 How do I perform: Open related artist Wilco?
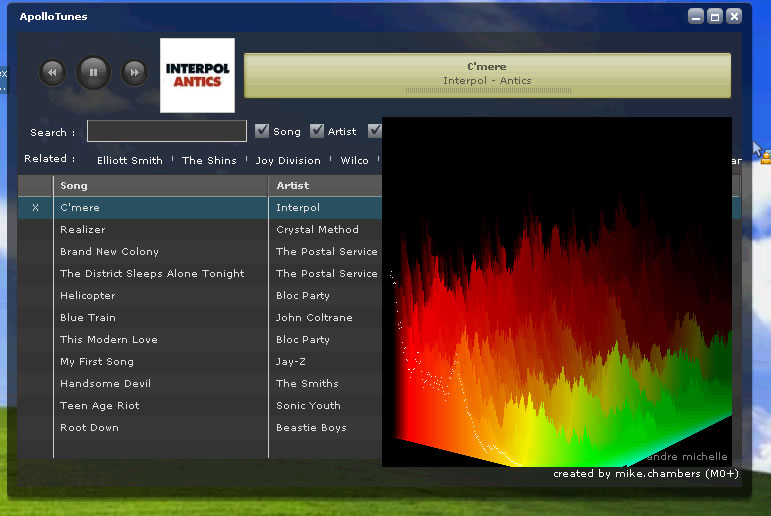click(x=355, y=160)
